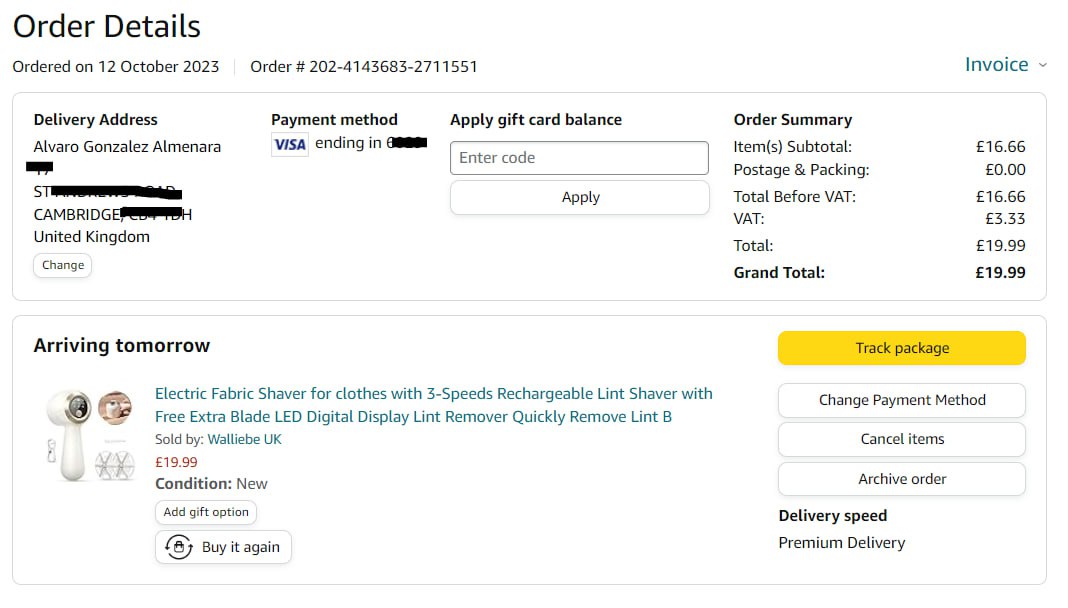Focus the gift card Enter code field
The image size is (1068, 608).
(579, 158)
